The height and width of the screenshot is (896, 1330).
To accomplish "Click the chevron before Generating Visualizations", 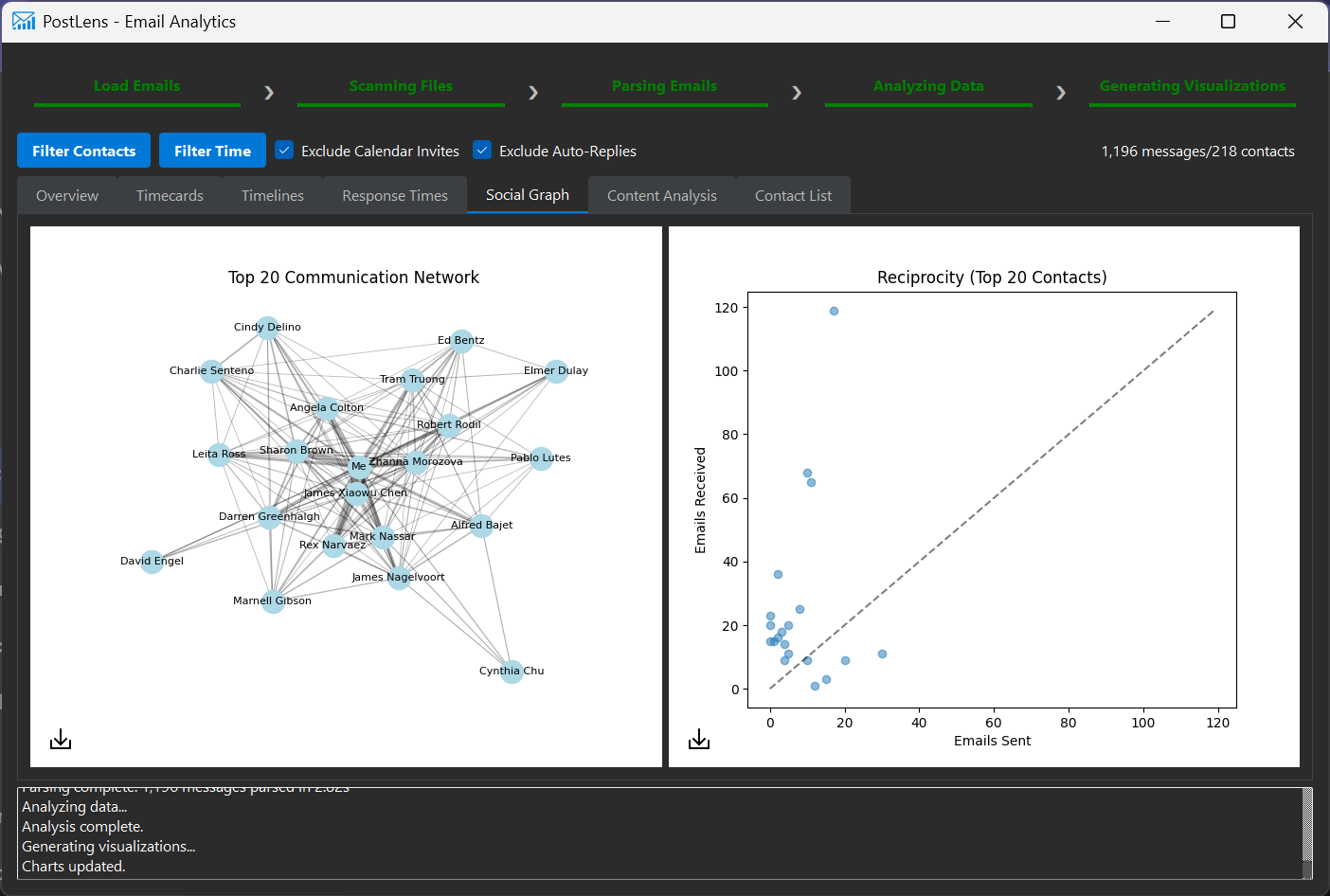I will pyautogui.click(x=1060, y=92).
